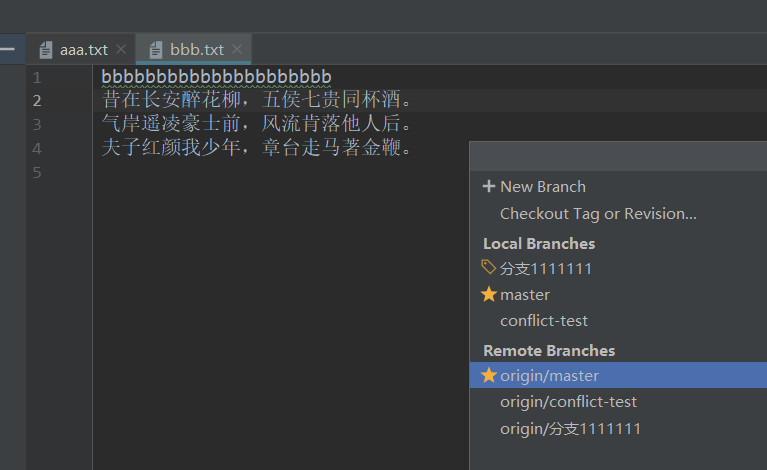Click the aaa.txt file icon
This screenshot has height=470, width=767.
45,50
